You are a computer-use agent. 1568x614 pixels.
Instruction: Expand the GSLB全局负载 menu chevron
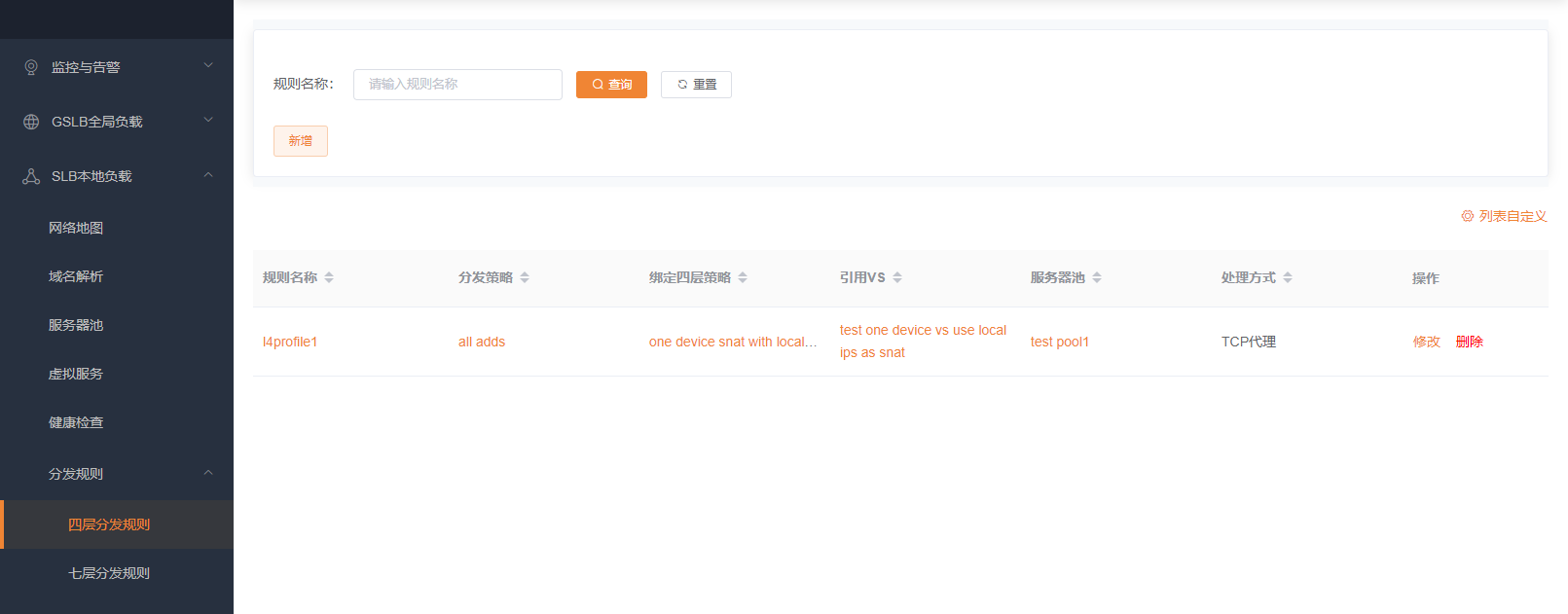pos(207,121)
